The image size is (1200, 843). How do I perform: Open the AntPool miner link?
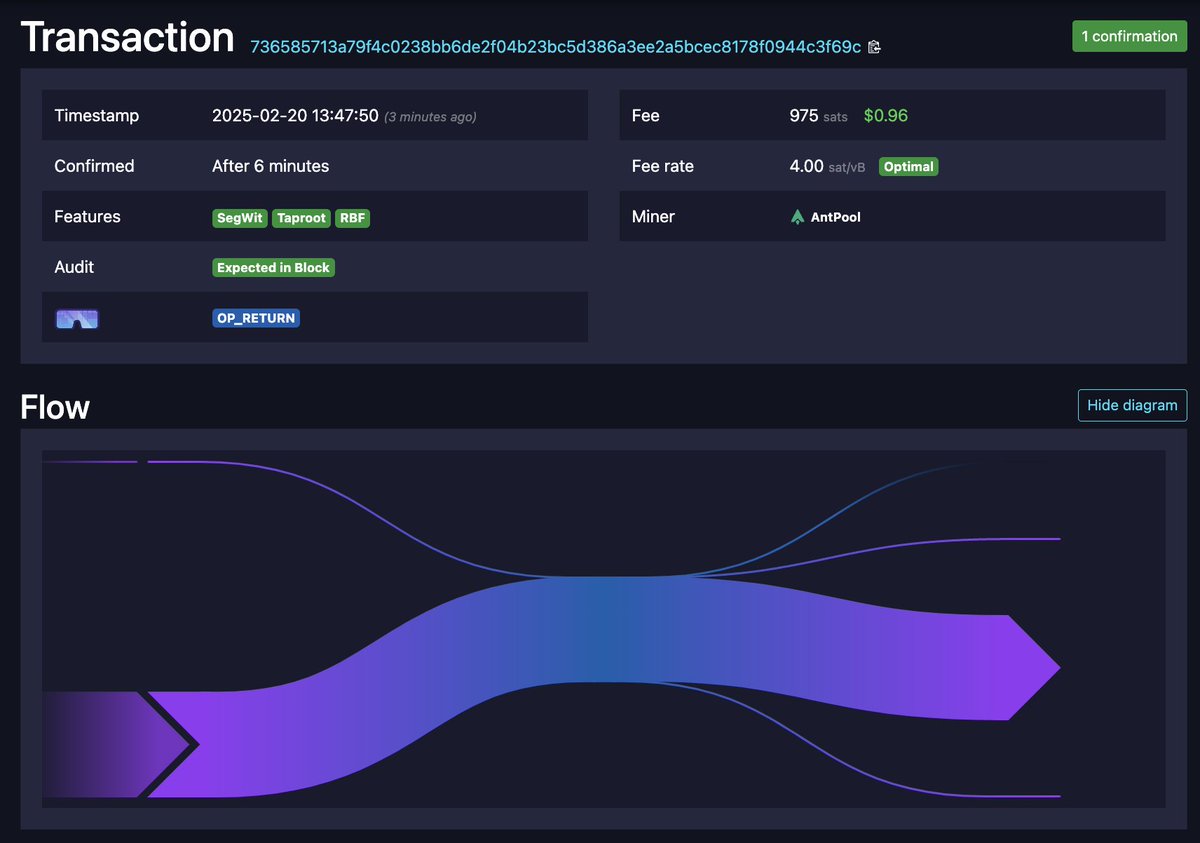coord(825,216)
